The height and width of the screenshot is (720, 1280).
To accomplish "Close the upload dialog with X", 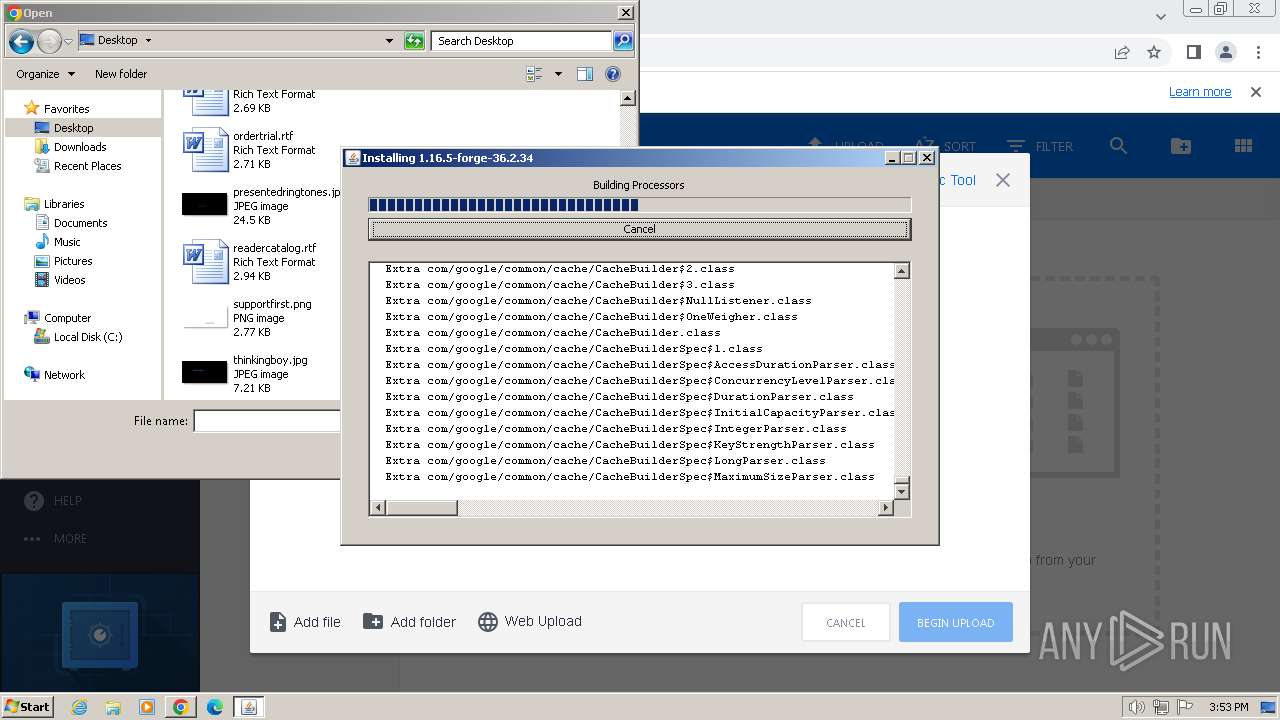I will [1003, 180].
